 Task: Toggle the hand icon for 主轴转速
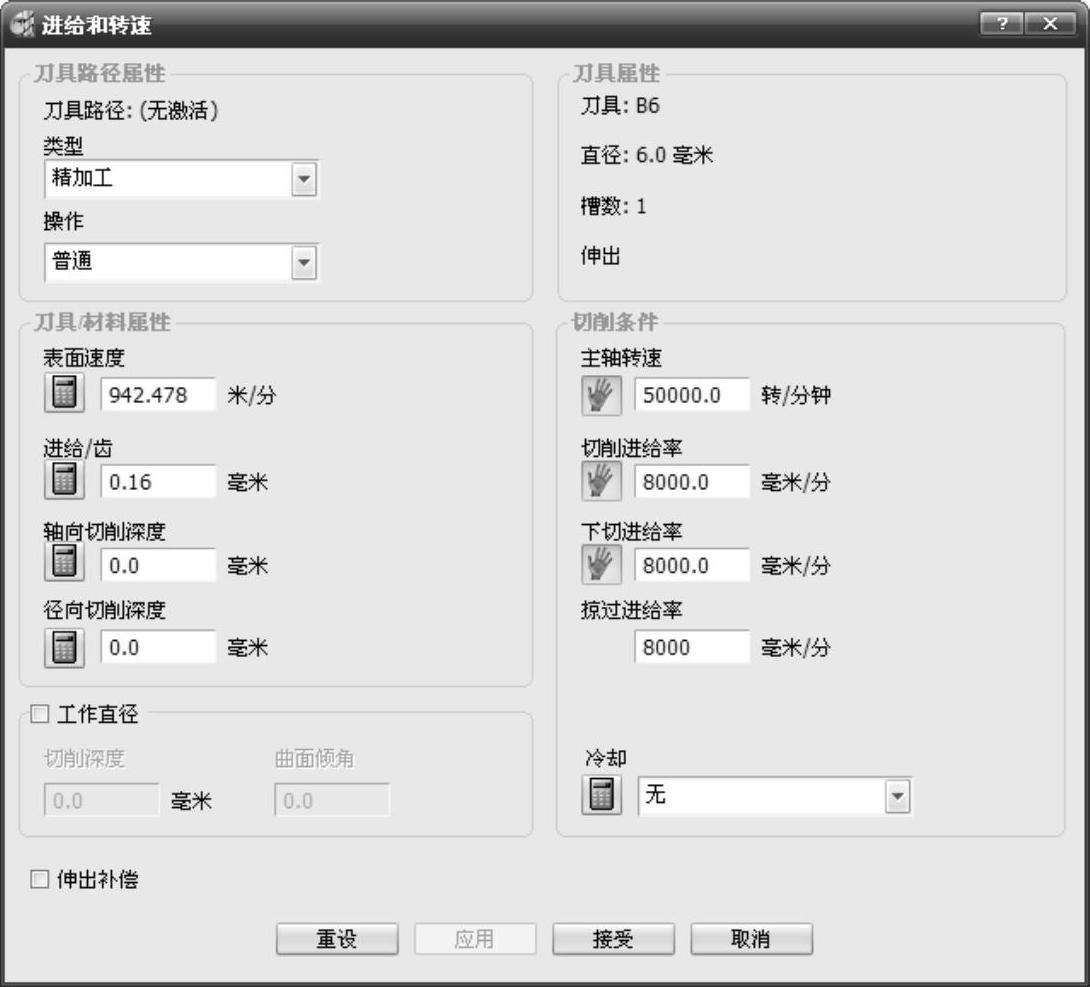coord(601,396)
